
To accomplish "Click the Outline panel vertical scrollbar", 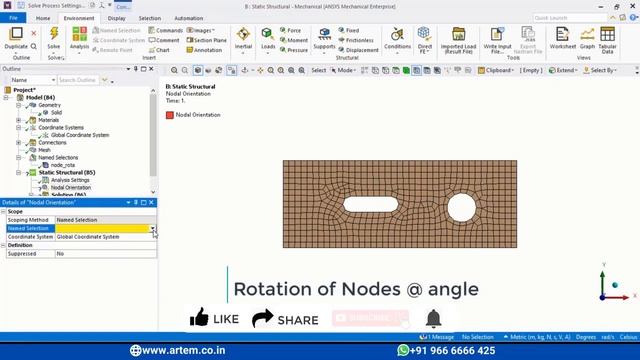I will click(x=153, y=135).
